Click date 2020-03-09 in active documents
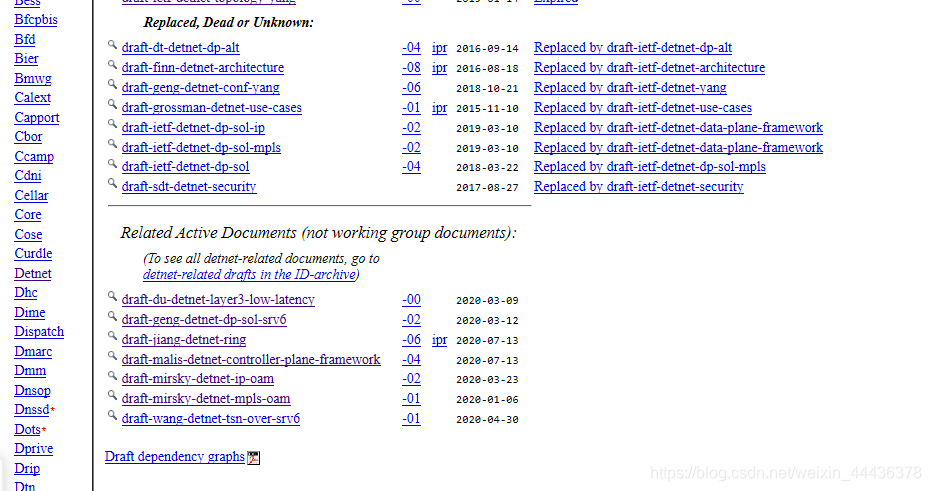The height and width of the screenshot is (491, 931). click(487, 300)
